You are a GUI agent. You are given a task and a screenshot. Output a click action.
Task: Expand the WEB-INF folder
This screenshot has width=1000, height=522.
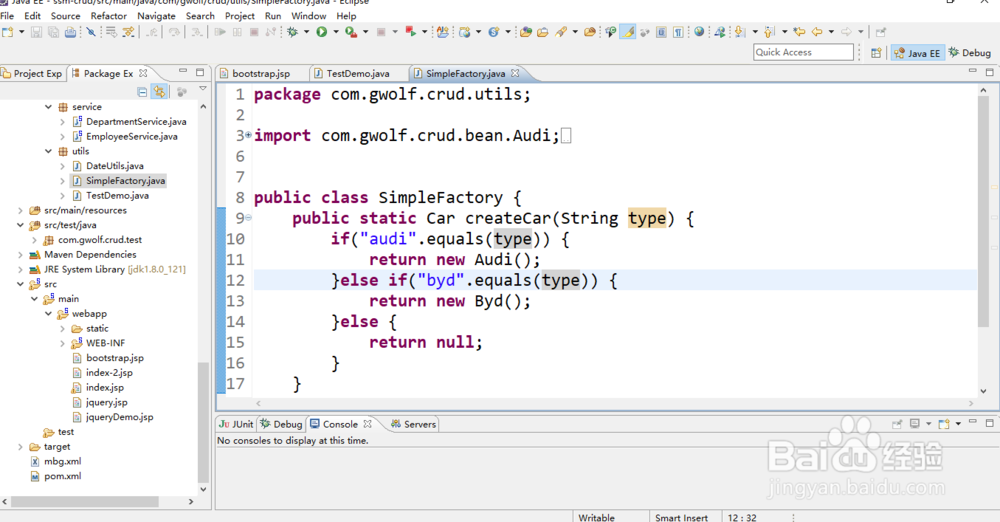[x=62, y=343]
